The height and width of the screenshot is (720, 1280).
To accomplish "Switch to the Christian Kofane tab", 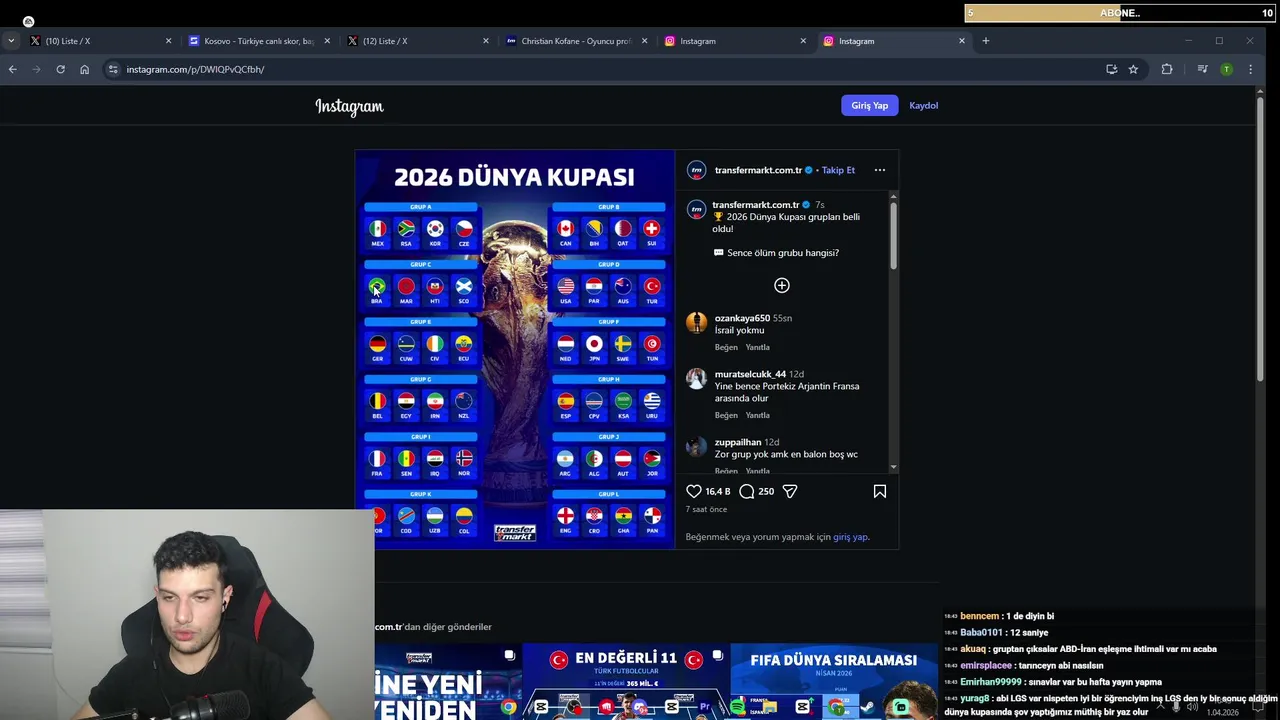I will (x=575, y=41).
